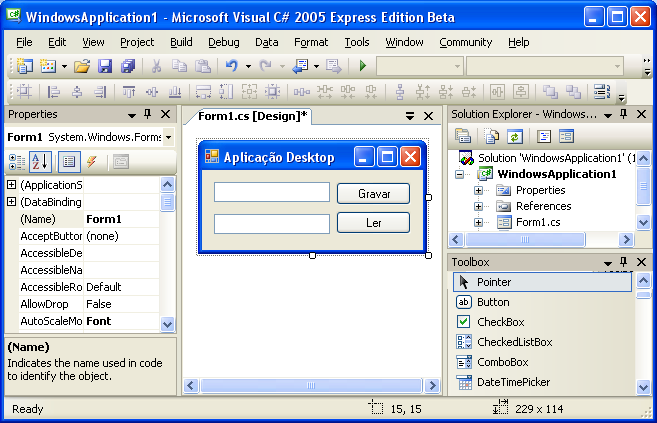Click the Redo arrow icon

(x=265, y=66)
